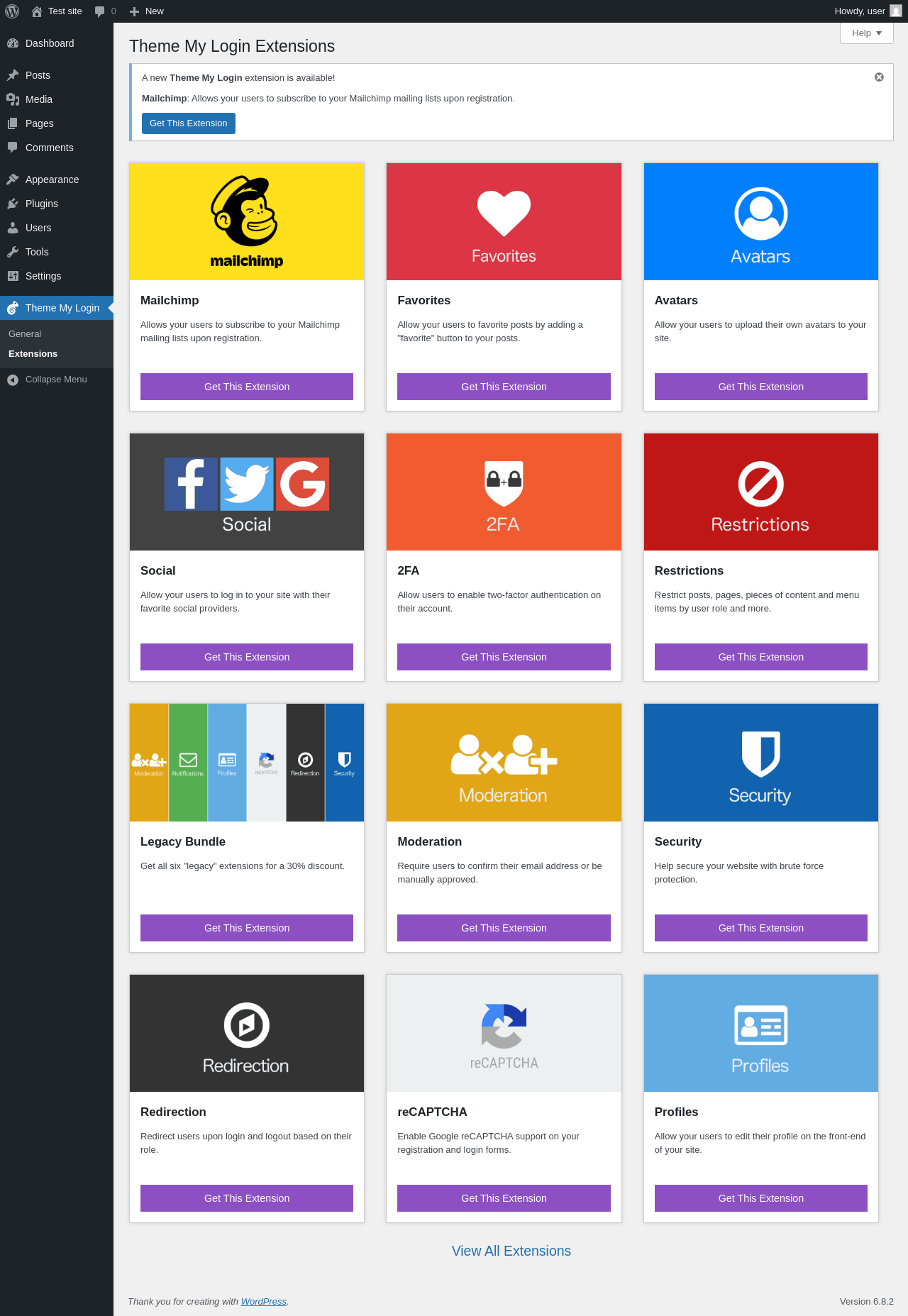This screenshot has width=908, height=1316.
Task: Get the Avatars extension
Action: click(761, 387)
